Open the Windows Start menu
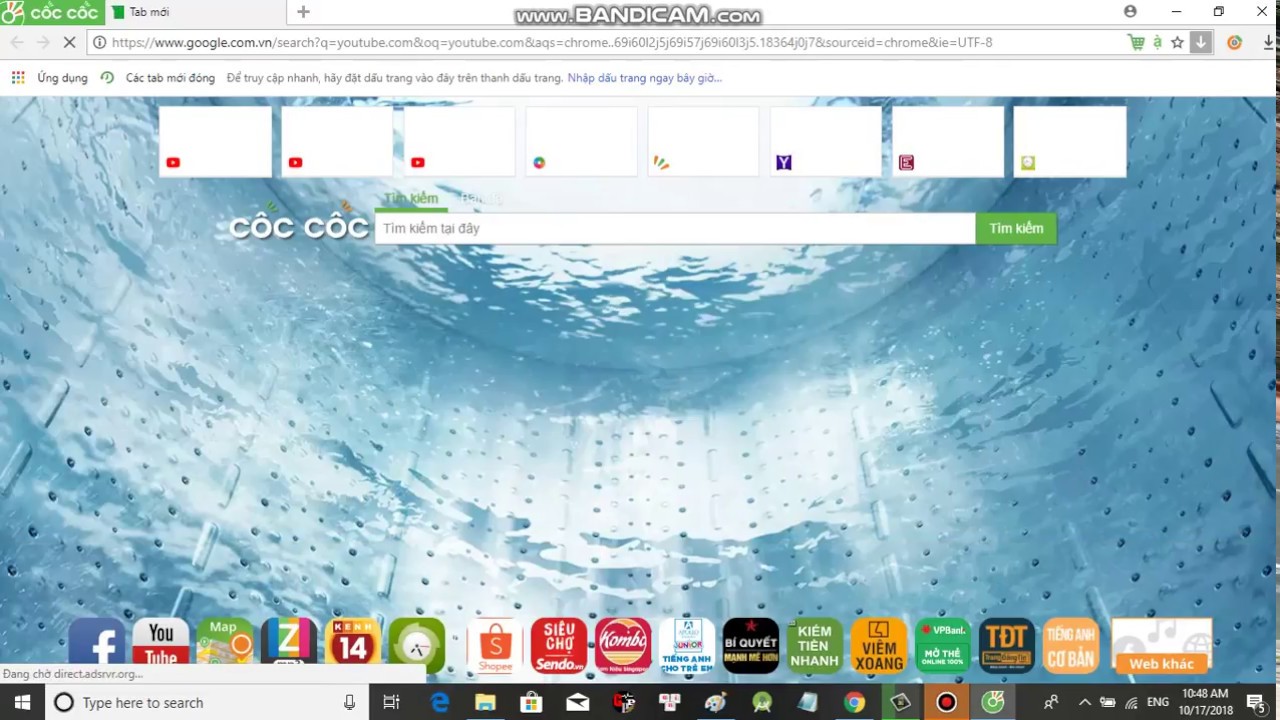The image size is (1280, 720). pyautogui.click(x=22, y=702)
